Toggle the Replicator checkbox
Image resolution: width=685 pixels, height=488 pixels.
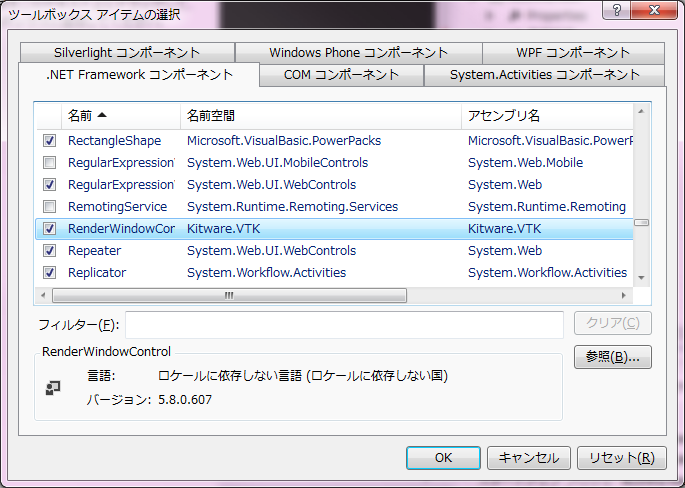[49, 273]
